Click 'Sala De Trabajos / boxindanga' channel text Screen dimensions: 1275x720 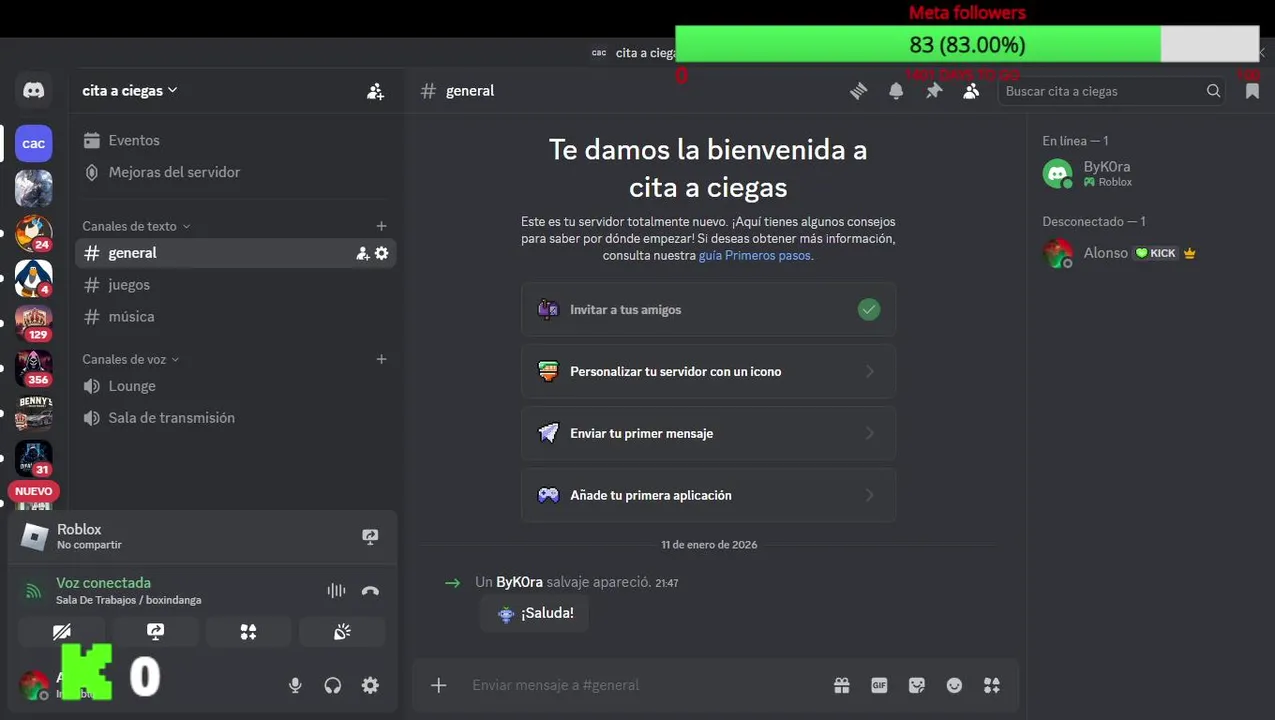[x=128, y=600]
